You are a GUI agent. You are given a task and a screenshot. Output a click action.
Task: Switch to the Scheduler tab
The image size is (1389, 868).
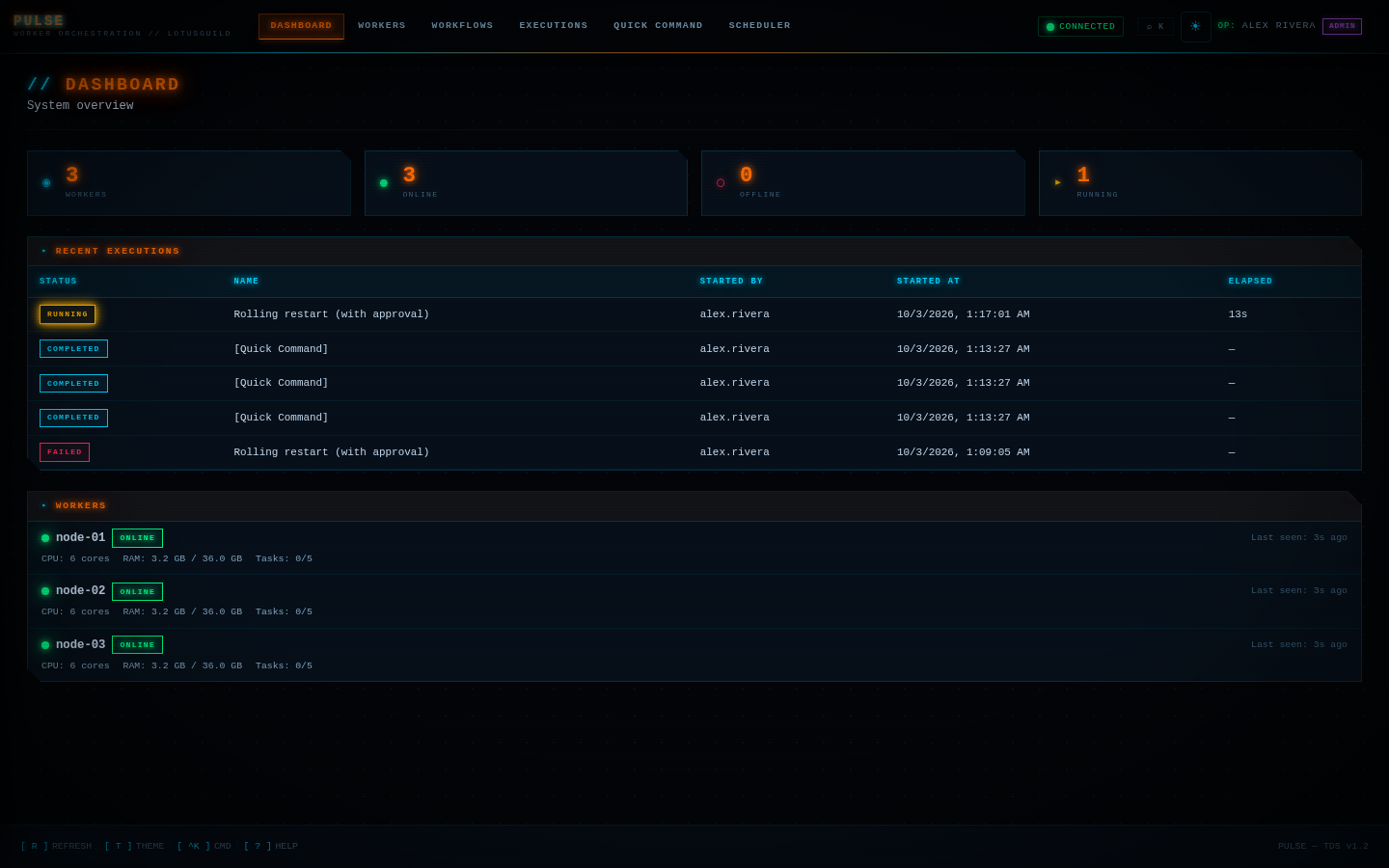pyautogui.click(x=759, y=26)
